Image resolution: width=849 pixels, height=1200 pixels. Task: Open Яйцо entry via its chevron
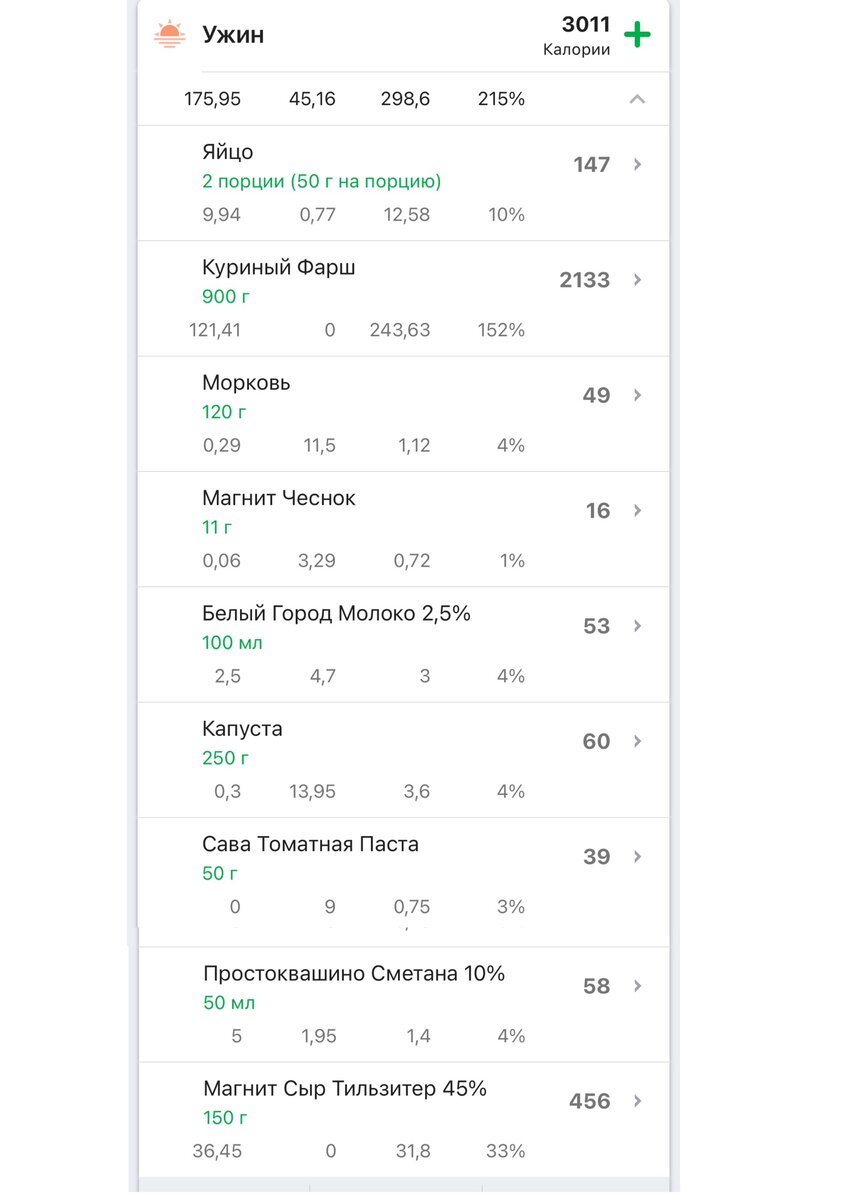638,165
